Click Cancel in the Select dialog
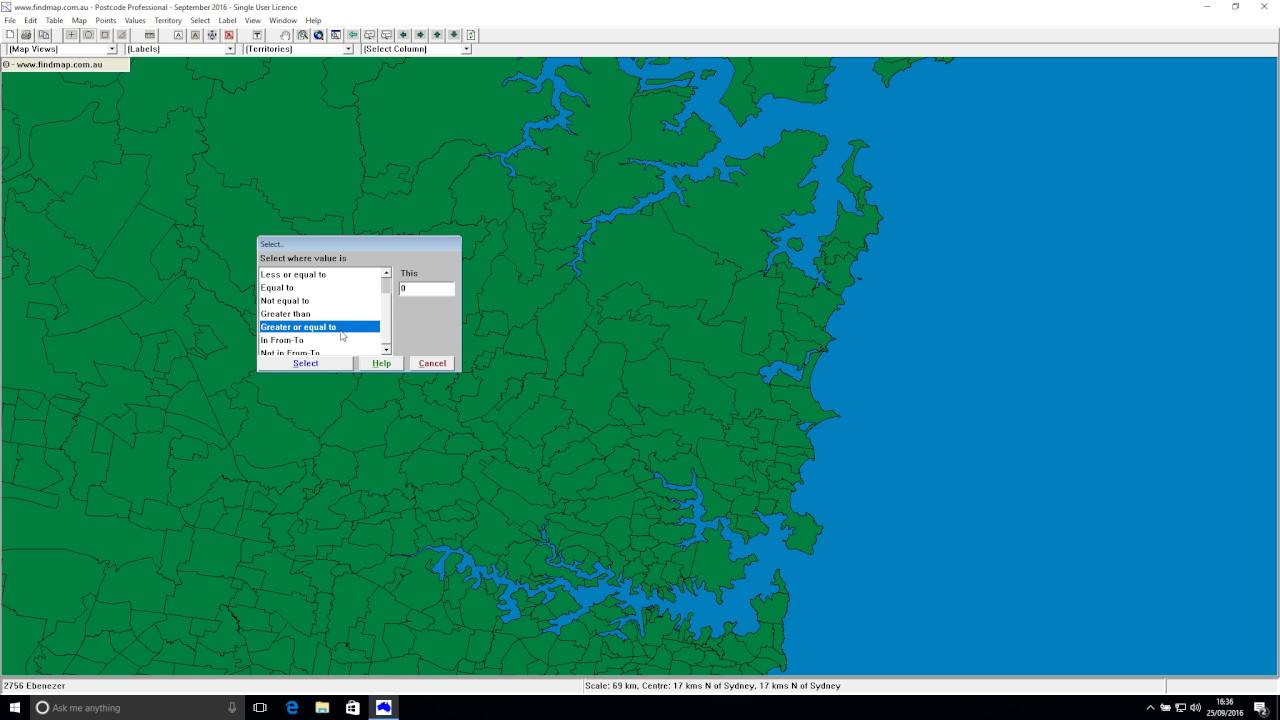Screen dimensions: 1280x720 tap(432, 363)
